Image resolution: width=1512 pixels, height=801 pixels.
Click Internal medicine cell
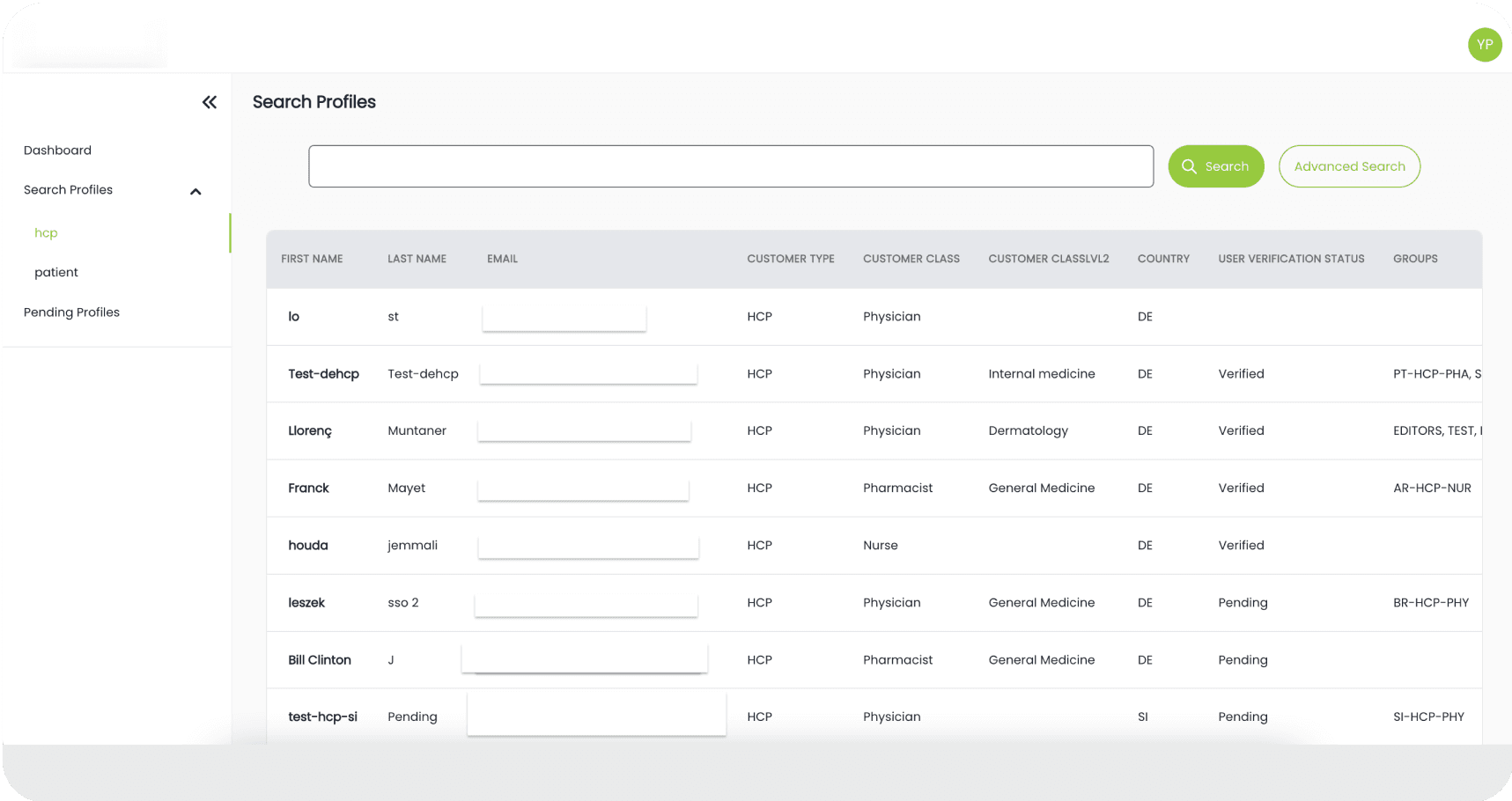click(1042, 374)
